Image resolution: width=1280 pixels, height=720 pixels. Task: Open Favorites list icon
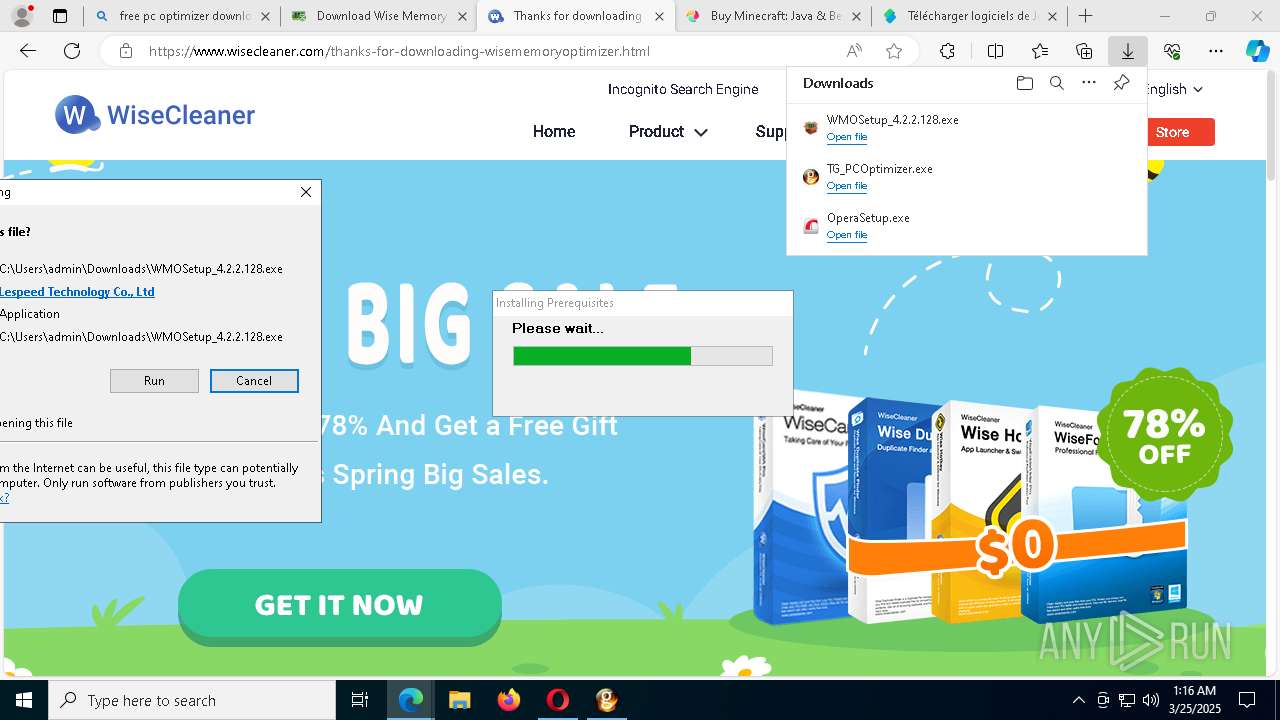[x=1040, y=51]
